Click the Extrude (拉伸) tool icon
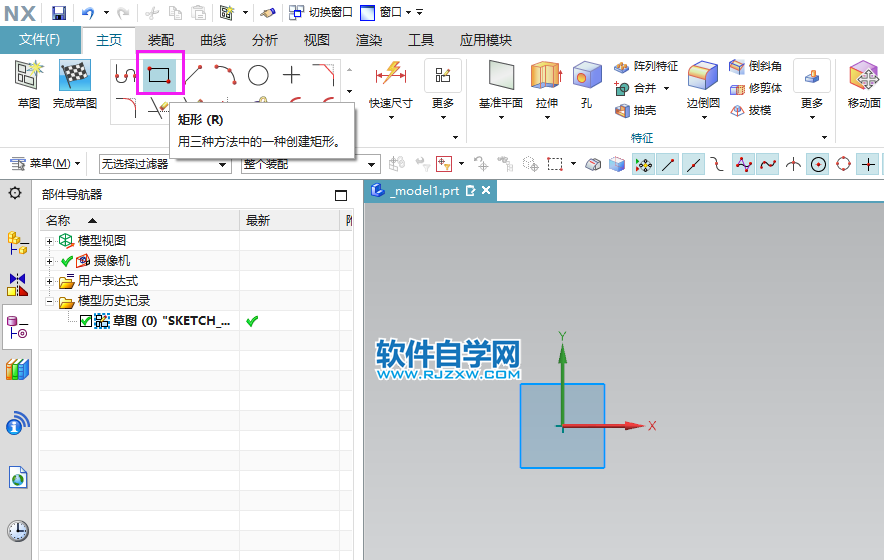Screen dimensions: 884x560 pos(546,76)
